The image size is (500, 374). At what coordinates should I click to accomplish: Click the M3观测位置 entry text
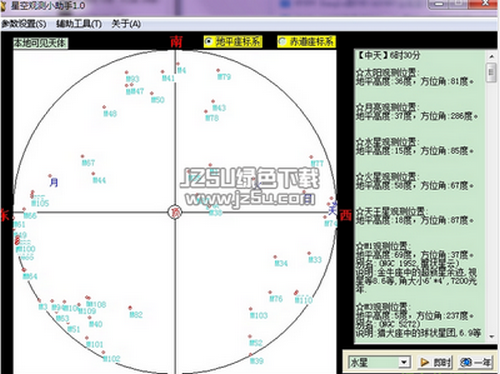click(x=383, y=306)
